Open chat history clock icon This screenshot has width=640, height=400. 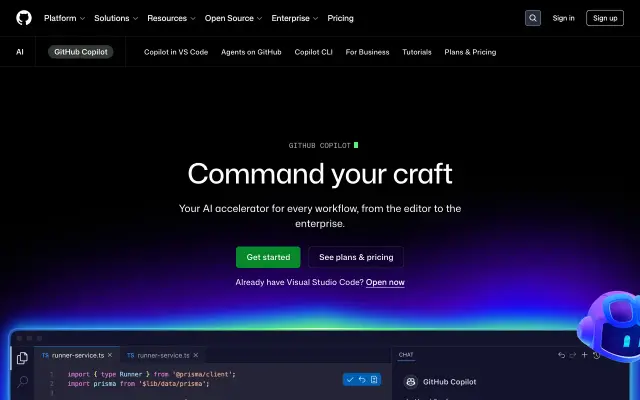click(596, 355)
